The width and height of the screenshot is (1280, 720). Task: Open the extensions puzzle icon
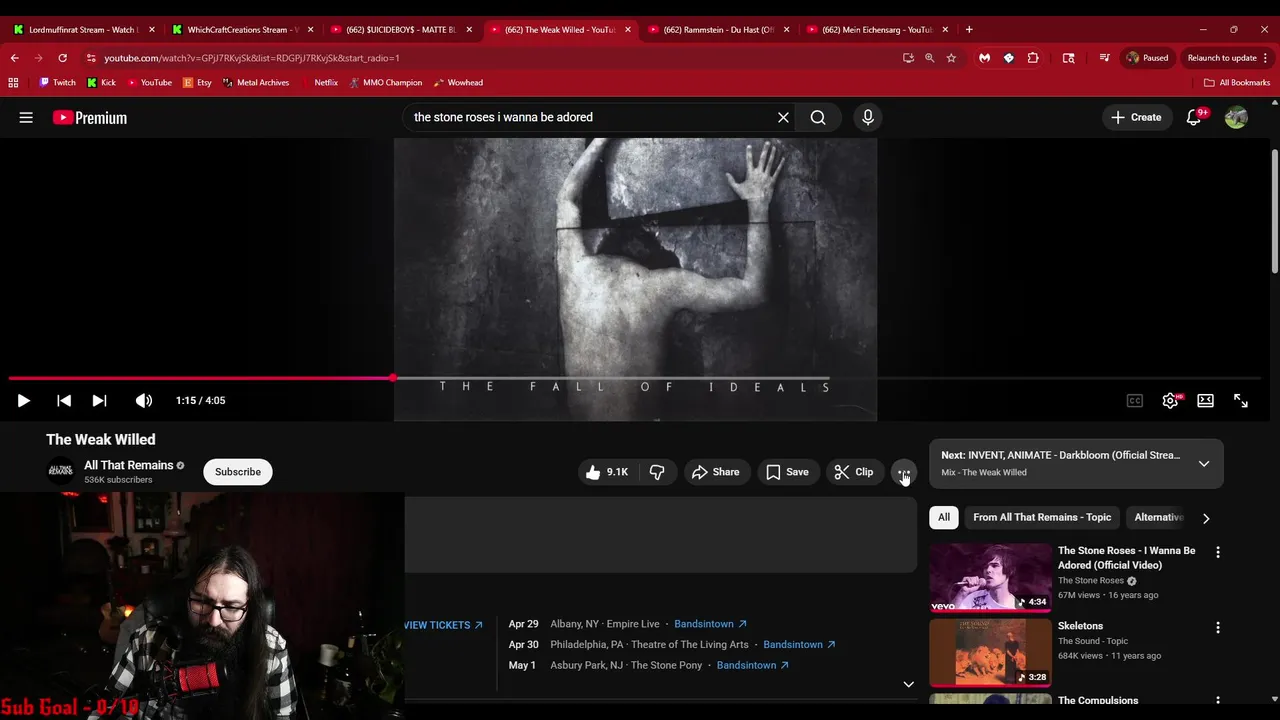1033,58
